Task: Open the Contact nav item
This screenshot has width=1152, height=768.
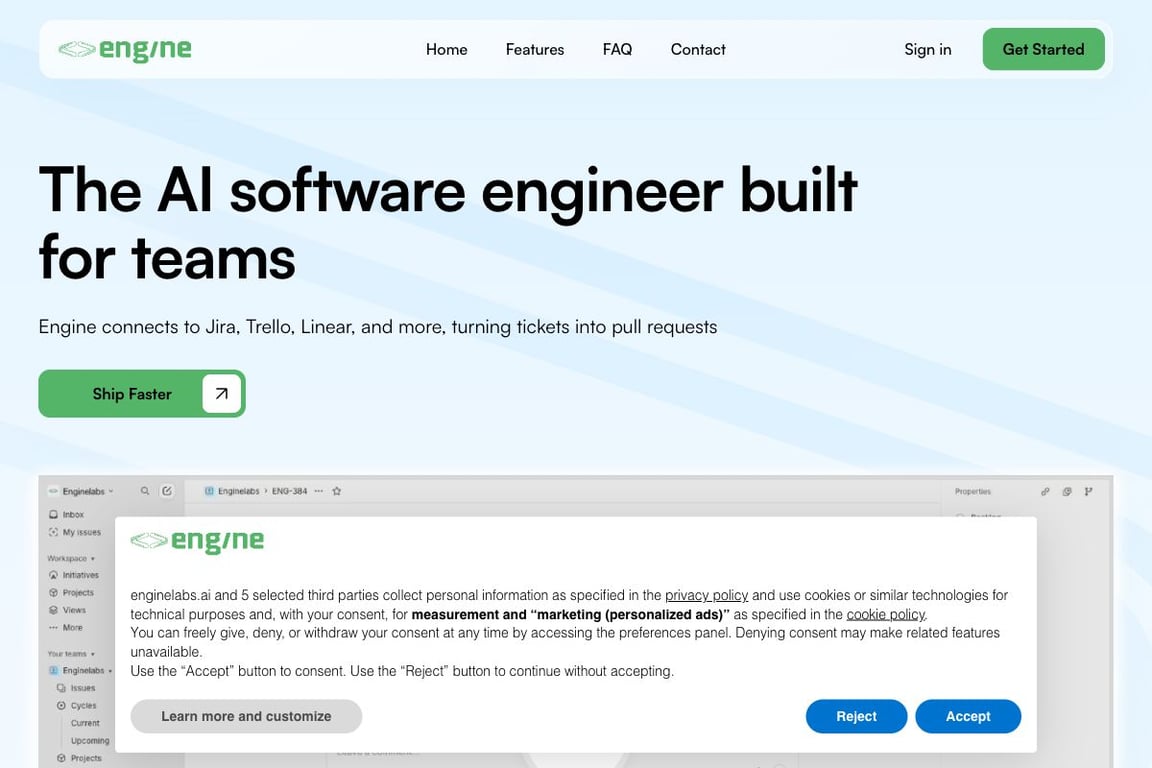Action: pyautogui.click(x=698, y=49)
